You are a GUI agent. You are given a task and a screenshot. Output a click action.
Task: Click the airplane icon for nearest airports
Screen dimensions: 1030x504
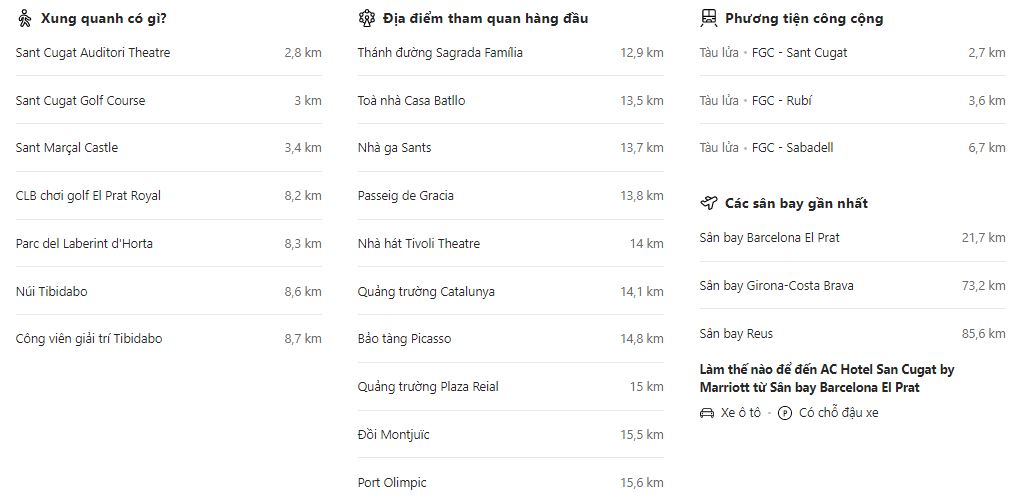click(x=708, y=203)
